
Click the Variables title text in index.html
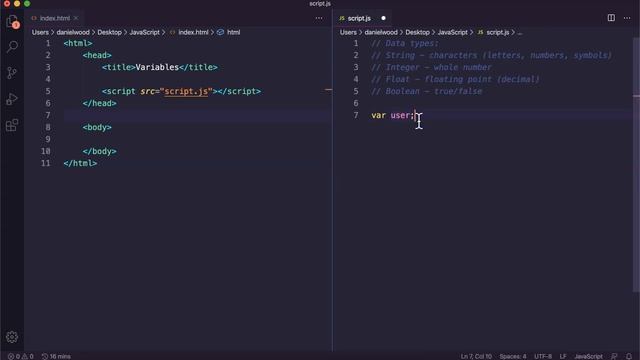pyautogui.click(x=157, y=67)
